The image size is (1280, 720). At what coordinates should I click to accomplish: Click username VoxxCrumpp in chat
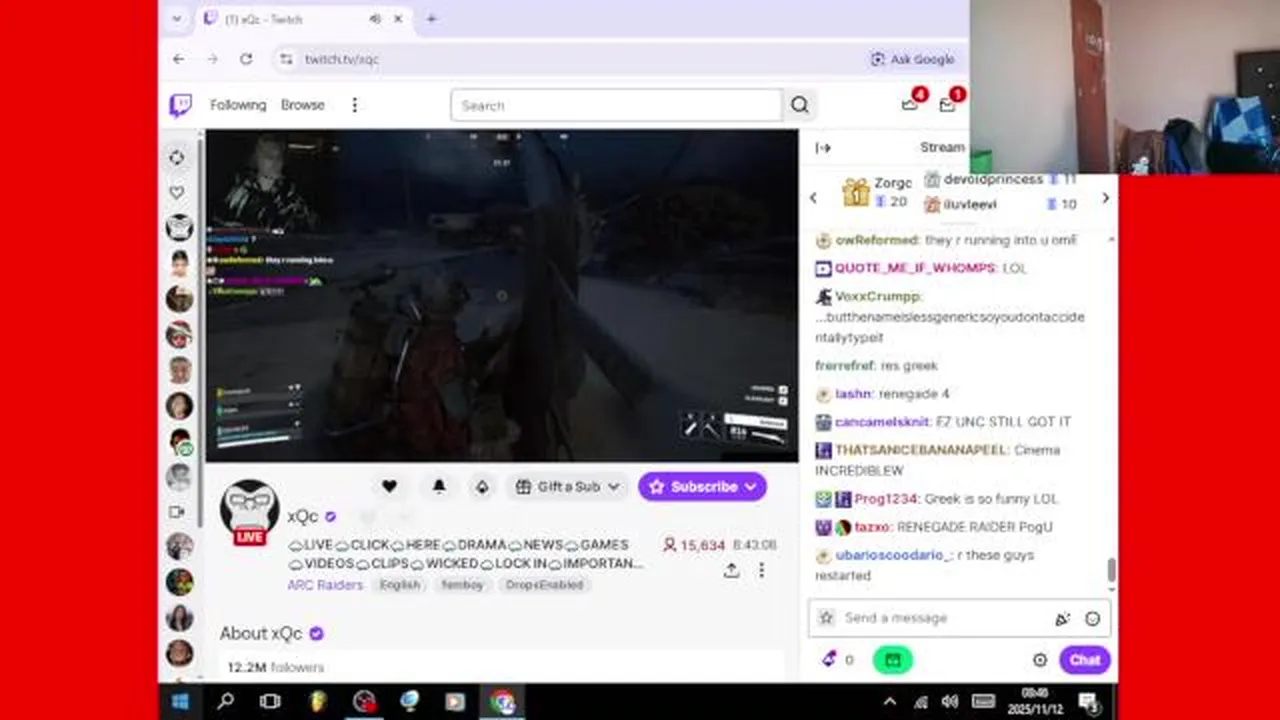(877, 297)
